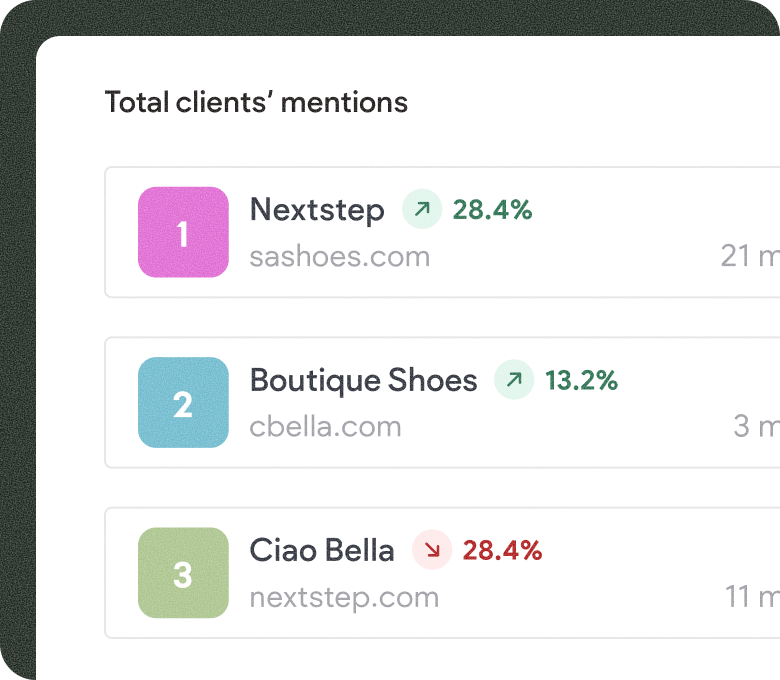Image resolution: width=780 pixels, height=680 pixels.
Task: Click the 3 mentions count for Boutique Shoes
Action: (x=757, y=426)
